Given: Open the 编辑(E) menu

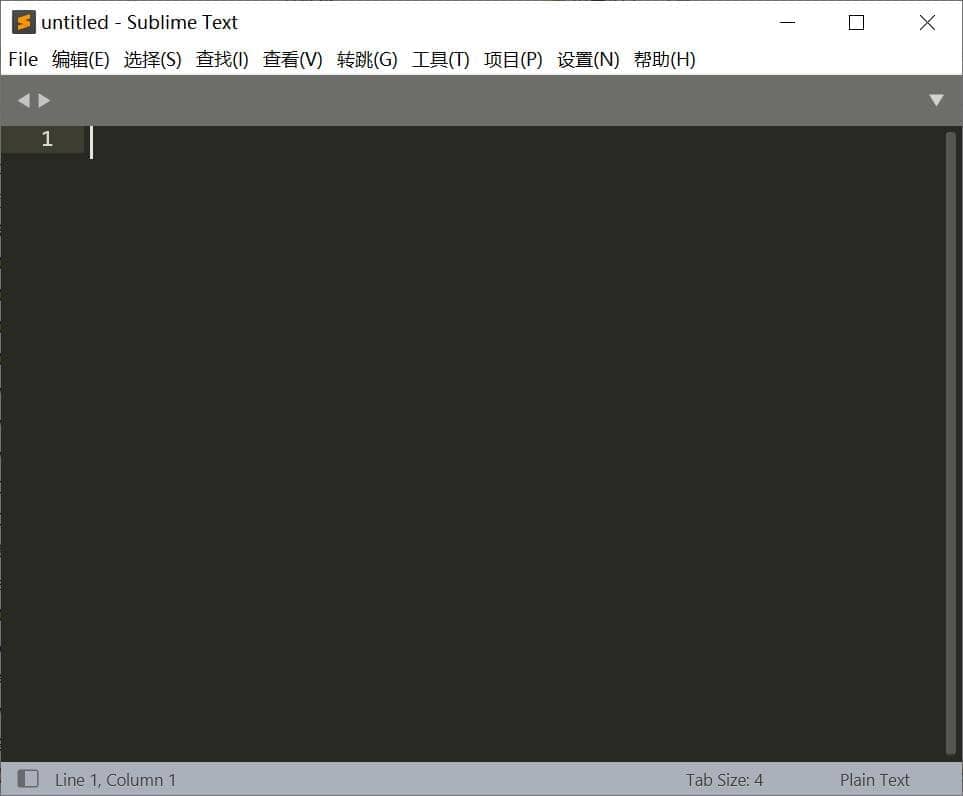Looking at the screenshot, I should click(x=80, y=59).
